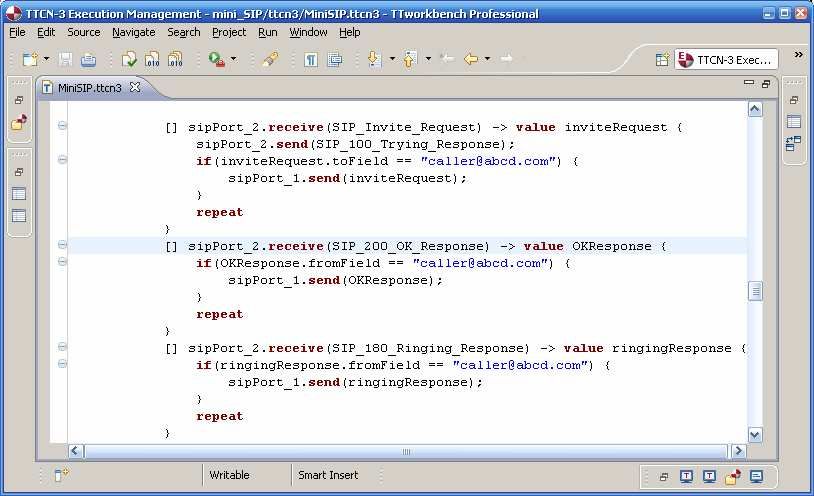Open the lower table view icon on left sidebar
The width and height of the screenshot is (814, 496).
(x=19, y=216)
